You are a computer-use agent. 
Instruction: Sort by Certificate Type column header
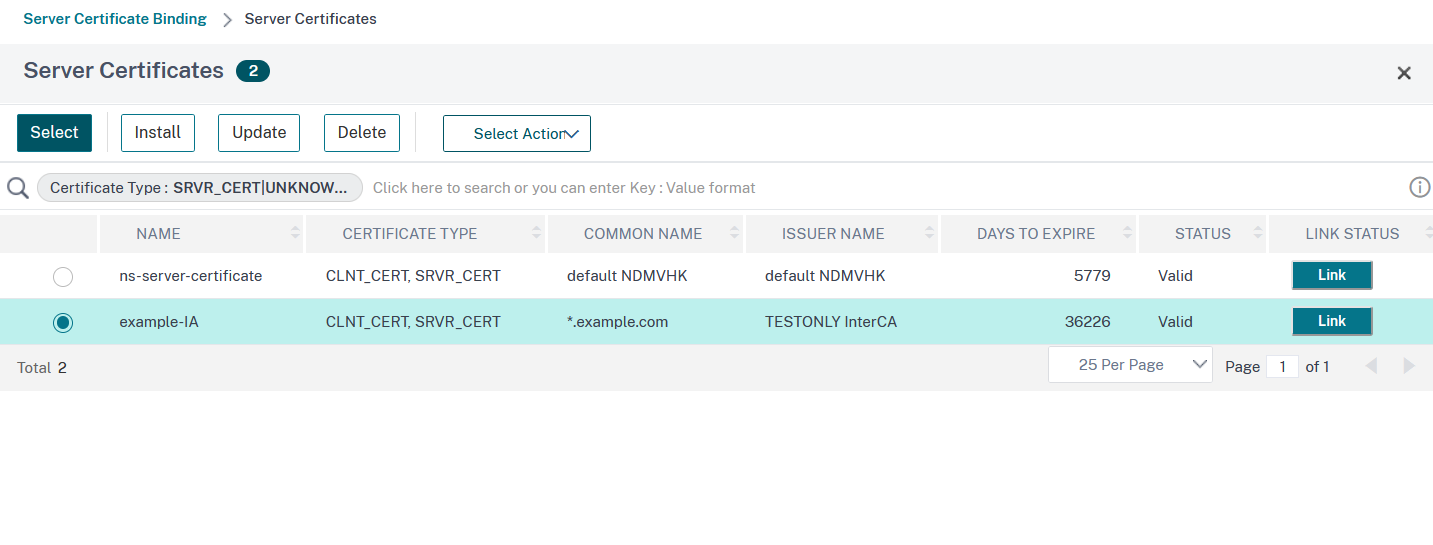[x=410, y=234]
